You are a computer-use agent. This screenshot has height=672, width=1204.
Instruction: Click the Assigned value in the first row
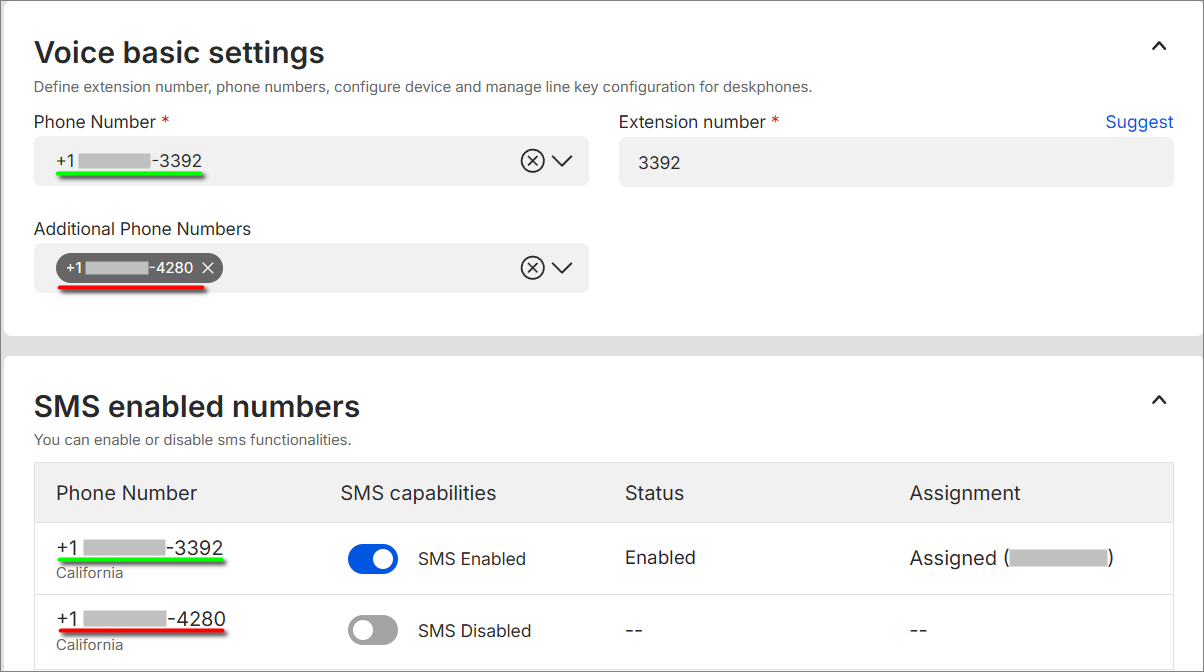(x=952, y=558)
